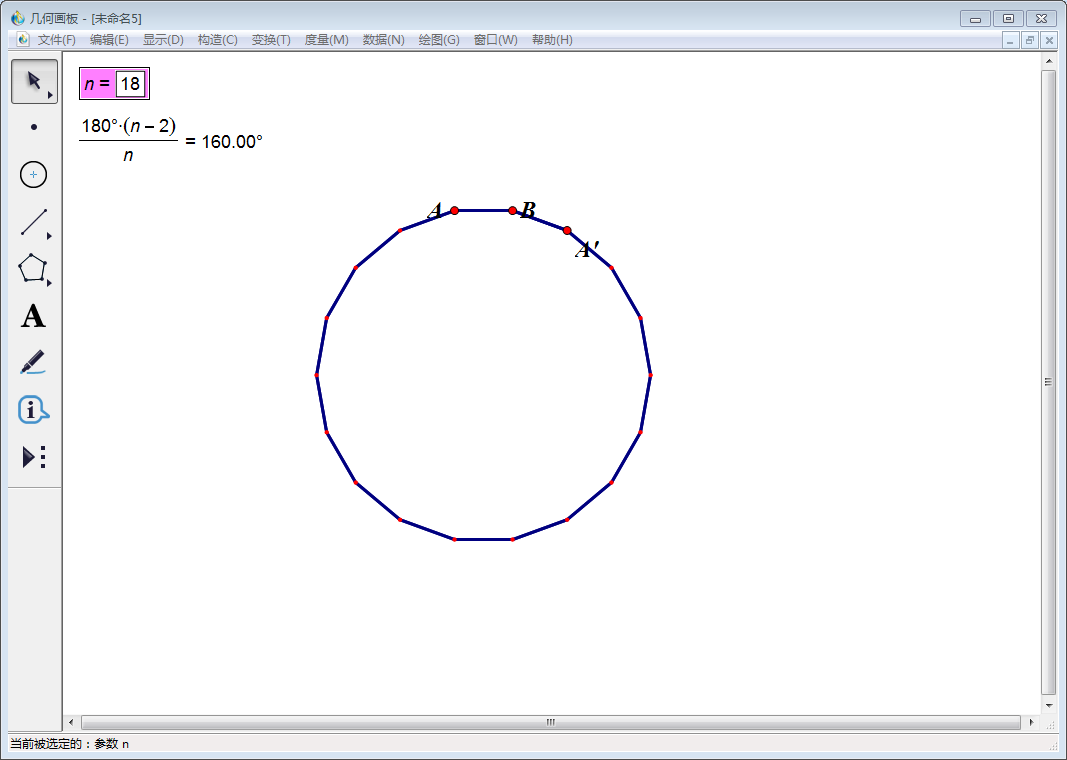The image size is (1067, 760).
Task: Select the Compass circle tool
Action: pyautogui.click(x=34, y=174)
